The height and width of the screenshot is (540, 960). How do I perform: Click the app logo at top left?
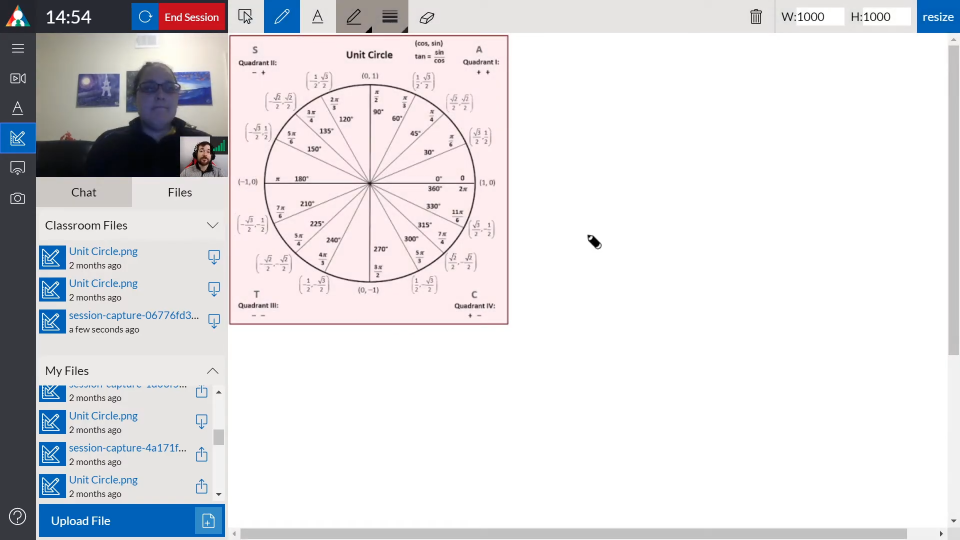[18, 17]
